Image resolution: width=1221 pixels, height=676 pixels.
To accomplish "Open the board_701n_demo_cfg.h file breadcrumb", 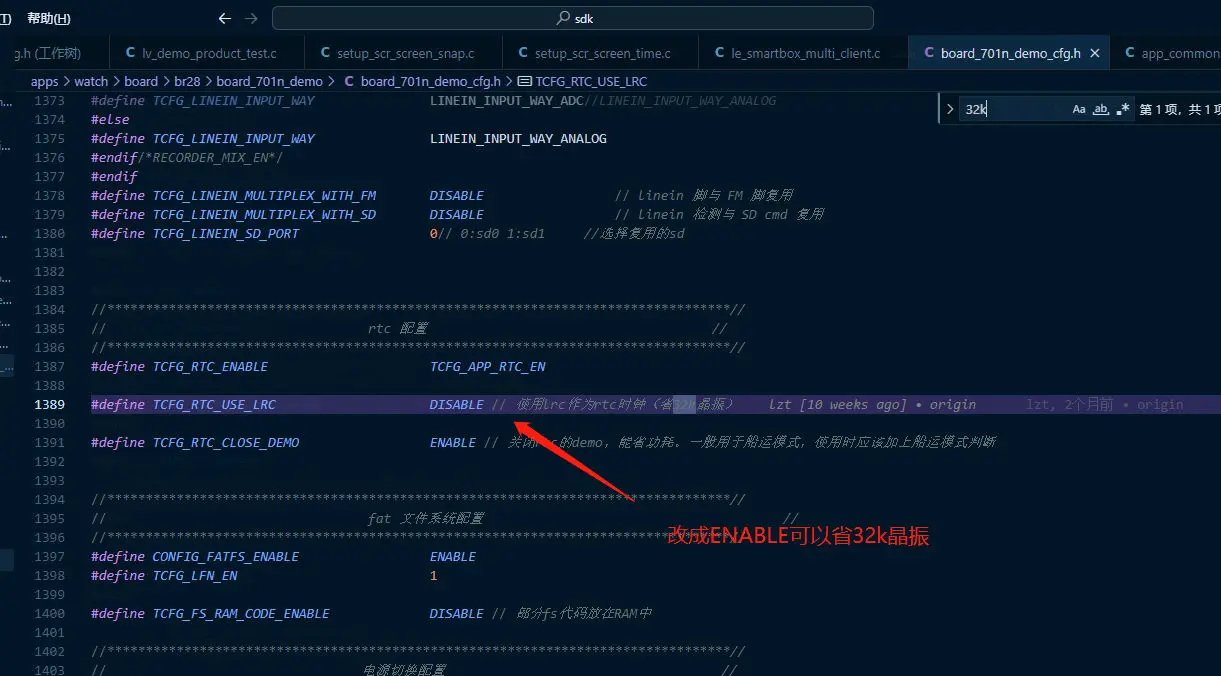I will point(431,81).
